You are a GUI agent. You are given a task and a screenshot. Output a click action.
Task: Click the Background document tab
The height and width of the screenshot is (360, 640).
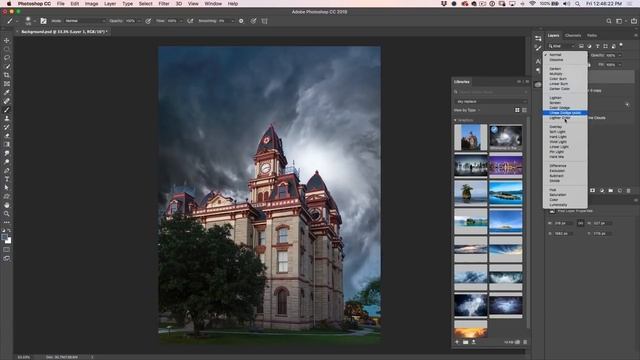(x=63, y=31)
